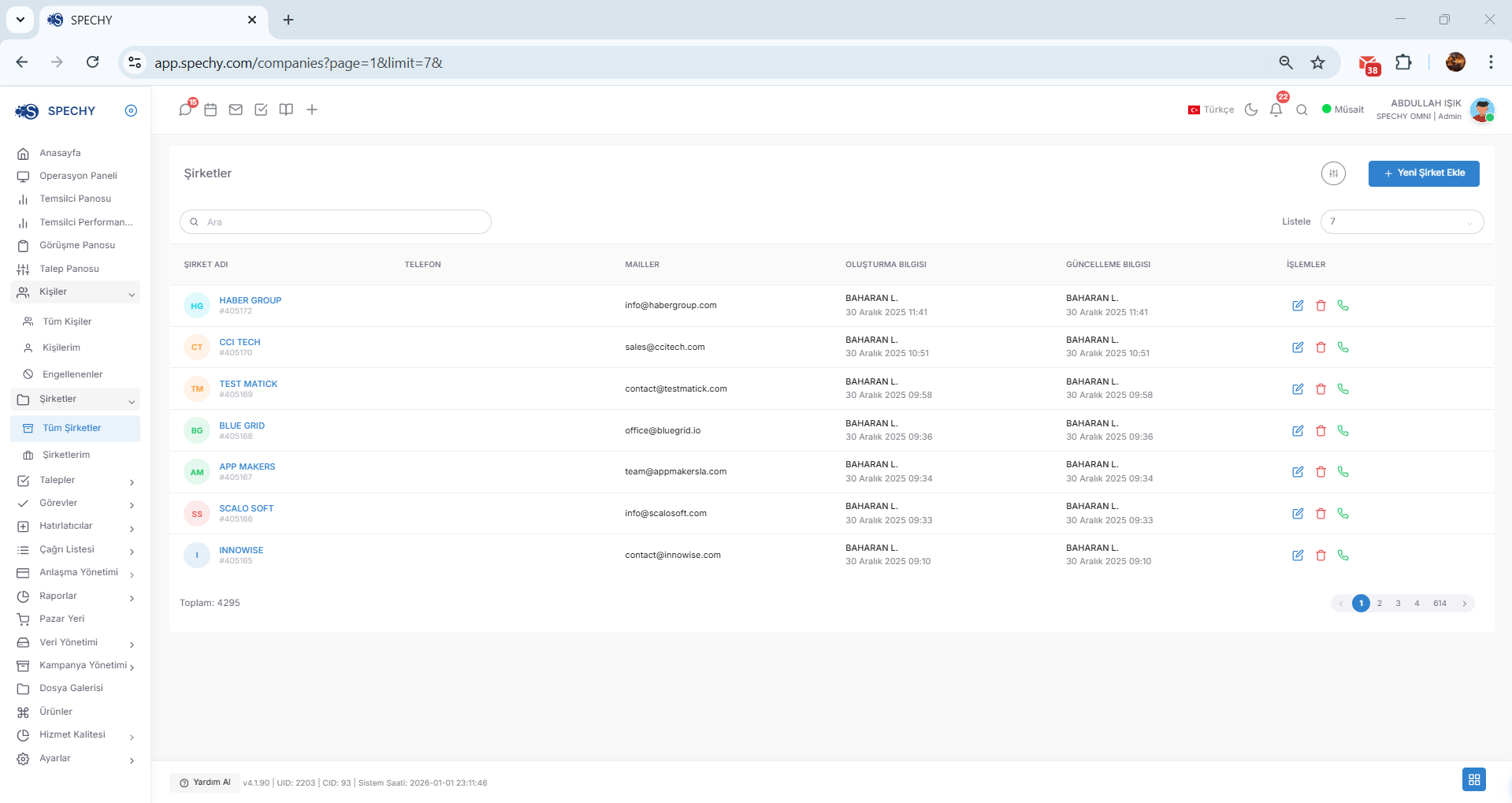Expand the Raporlar menu
Screen dimensions: 1512x803
[x=76, y=596]
